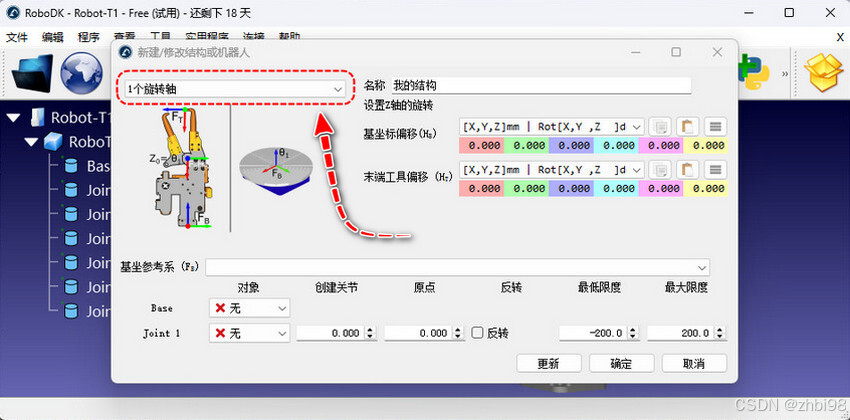Click the magenta rotation value in the 基坐标偏移 row
The height and width of the screenshot is (420, 850).
[661, 145]
